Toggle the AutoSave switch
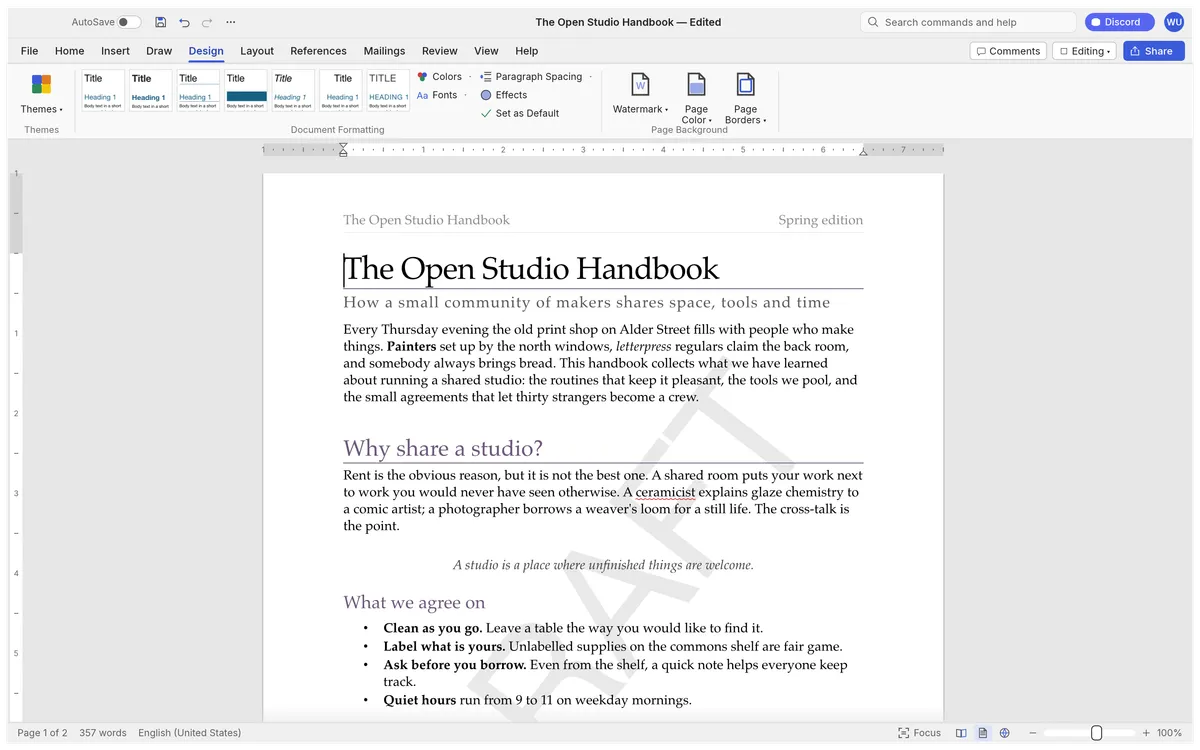The image size is (1200, 750). 129,22
